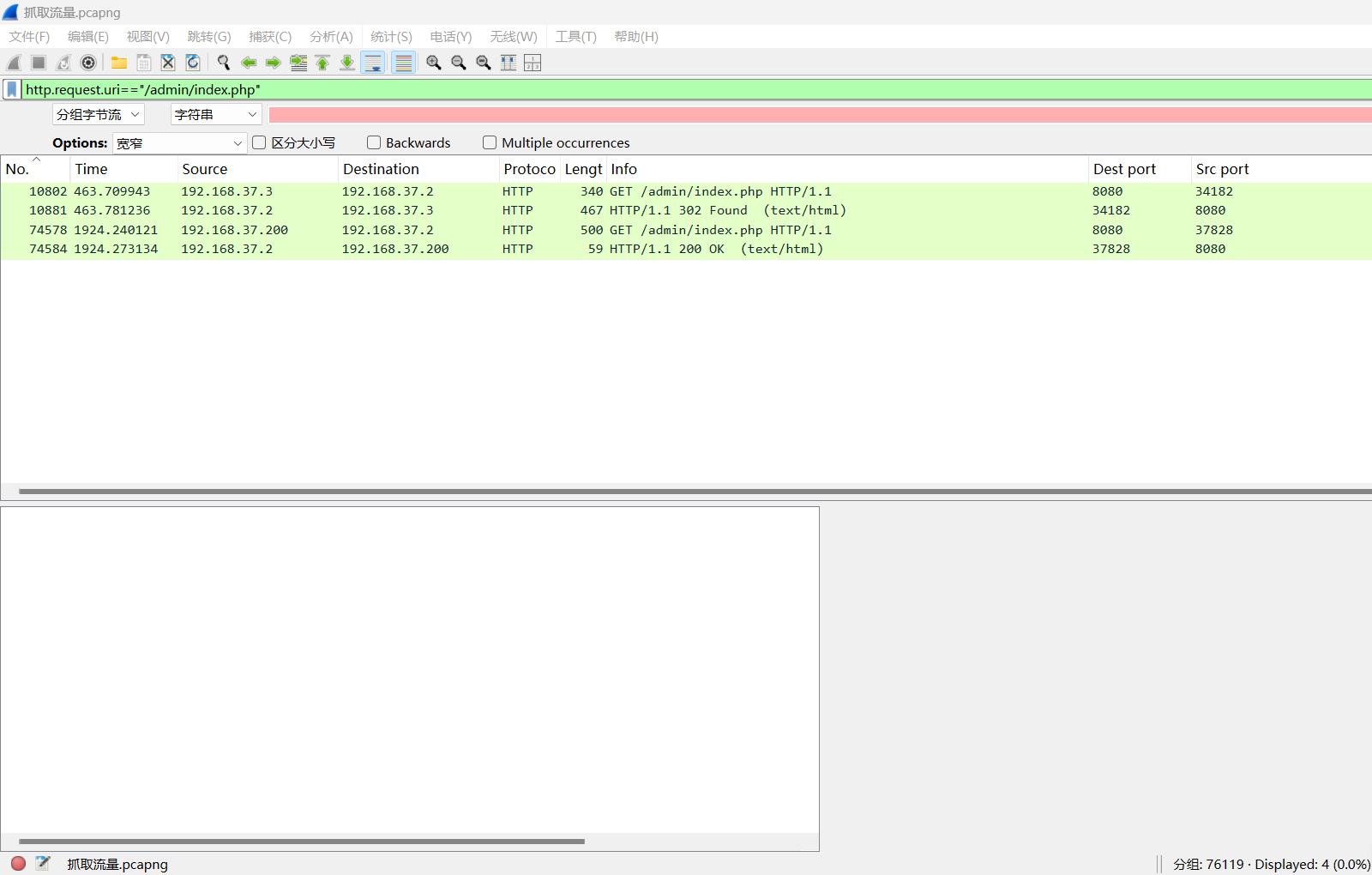Zoom out on packet text
Viewport: 1372px width, 875px height.
[x=459, y=63]
